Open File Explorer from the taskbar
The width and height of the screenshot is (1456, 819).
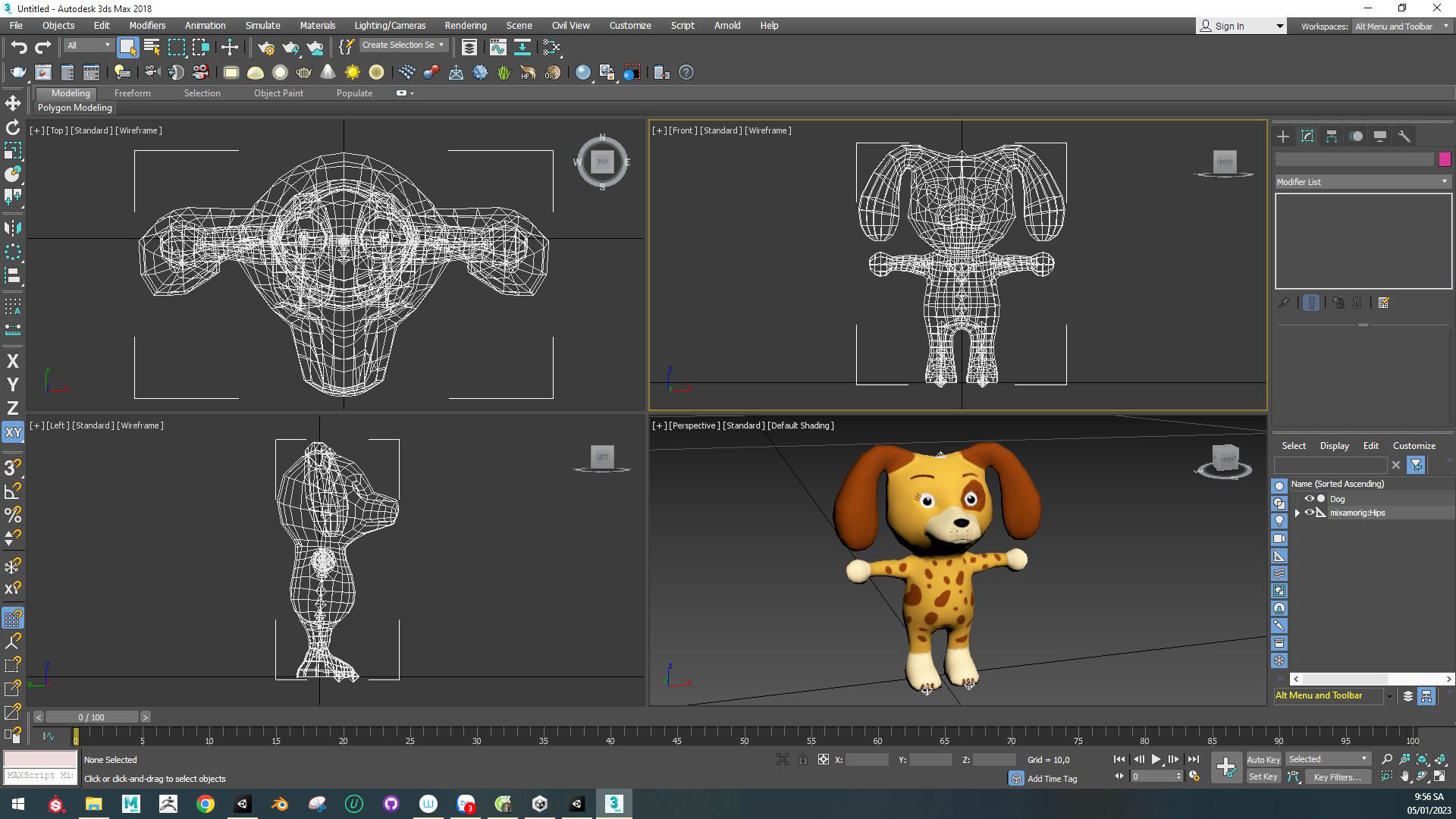click(x=93, y=804)
